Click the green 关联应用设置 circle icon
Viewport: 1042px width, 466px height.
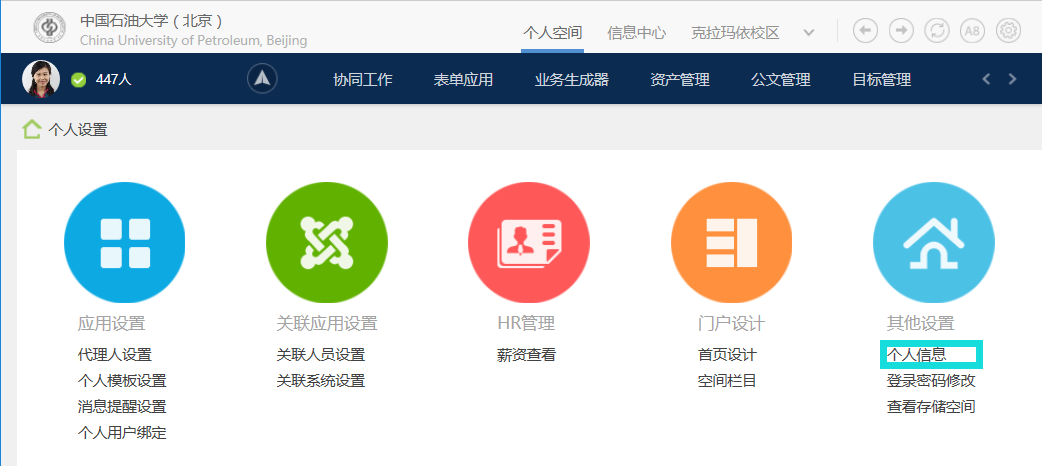[x=327, y=243]
